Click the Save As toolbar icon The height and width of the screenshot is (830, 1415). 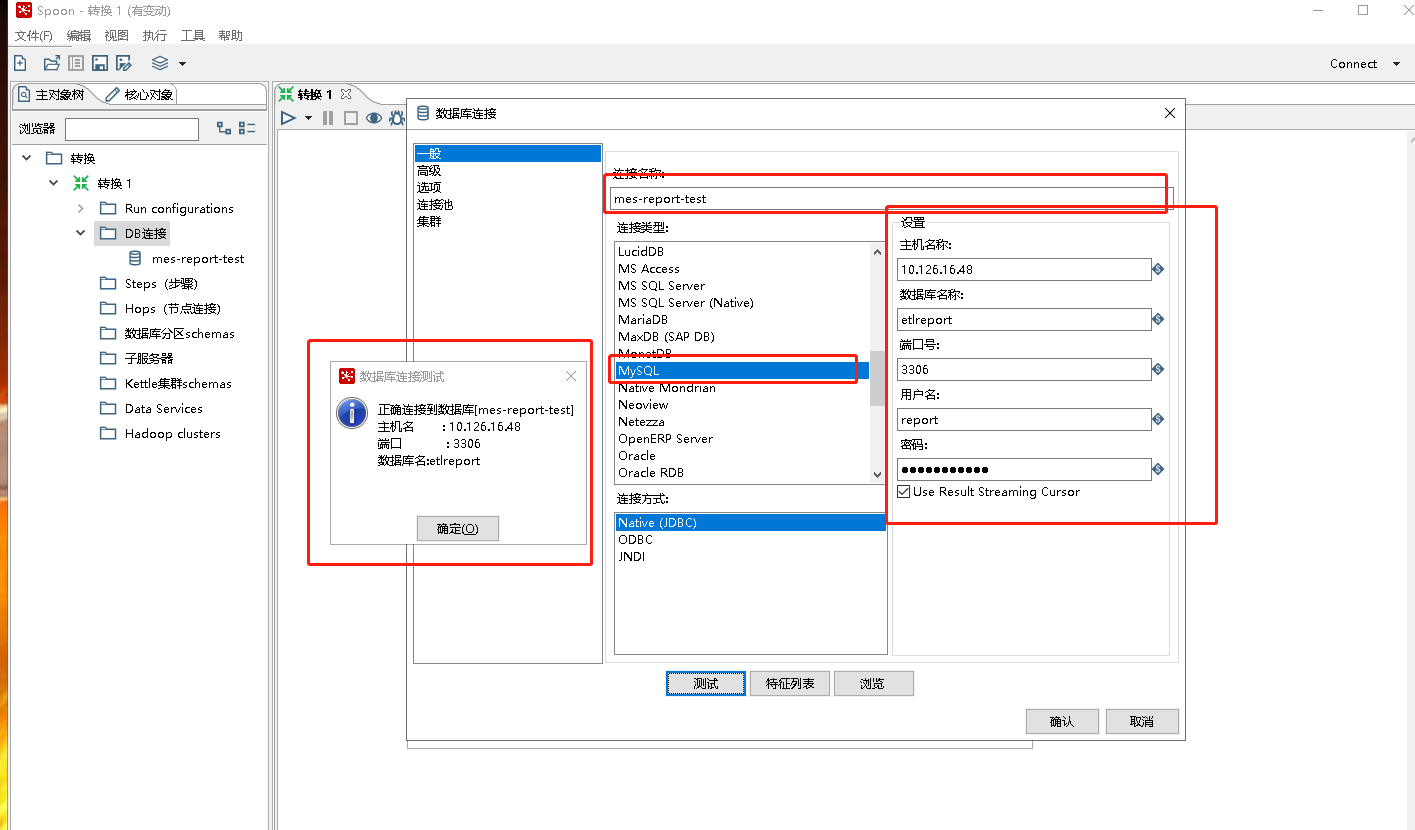[x=124, y=63]
